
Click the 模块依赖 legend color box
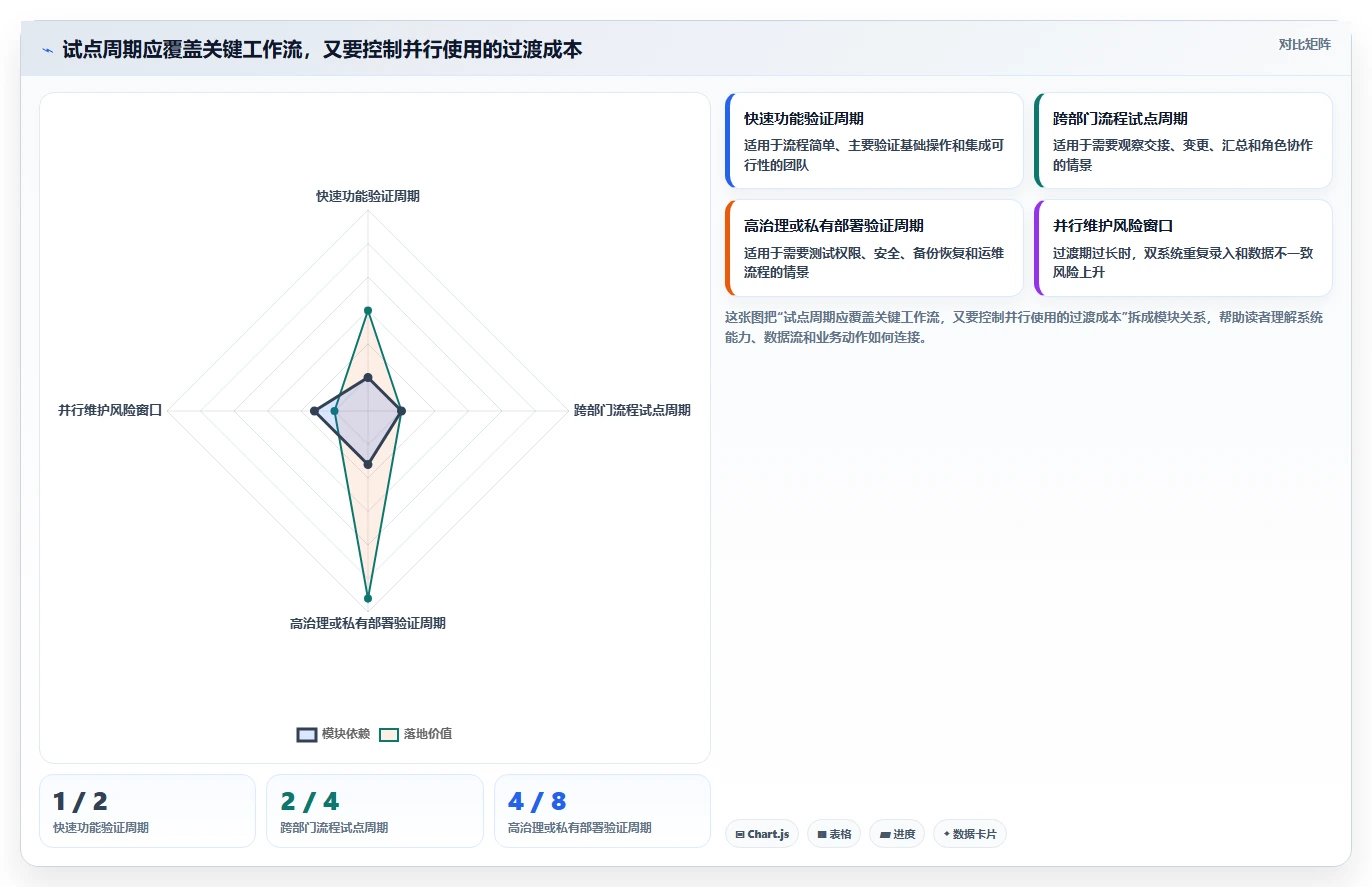(x=307, y=734)
